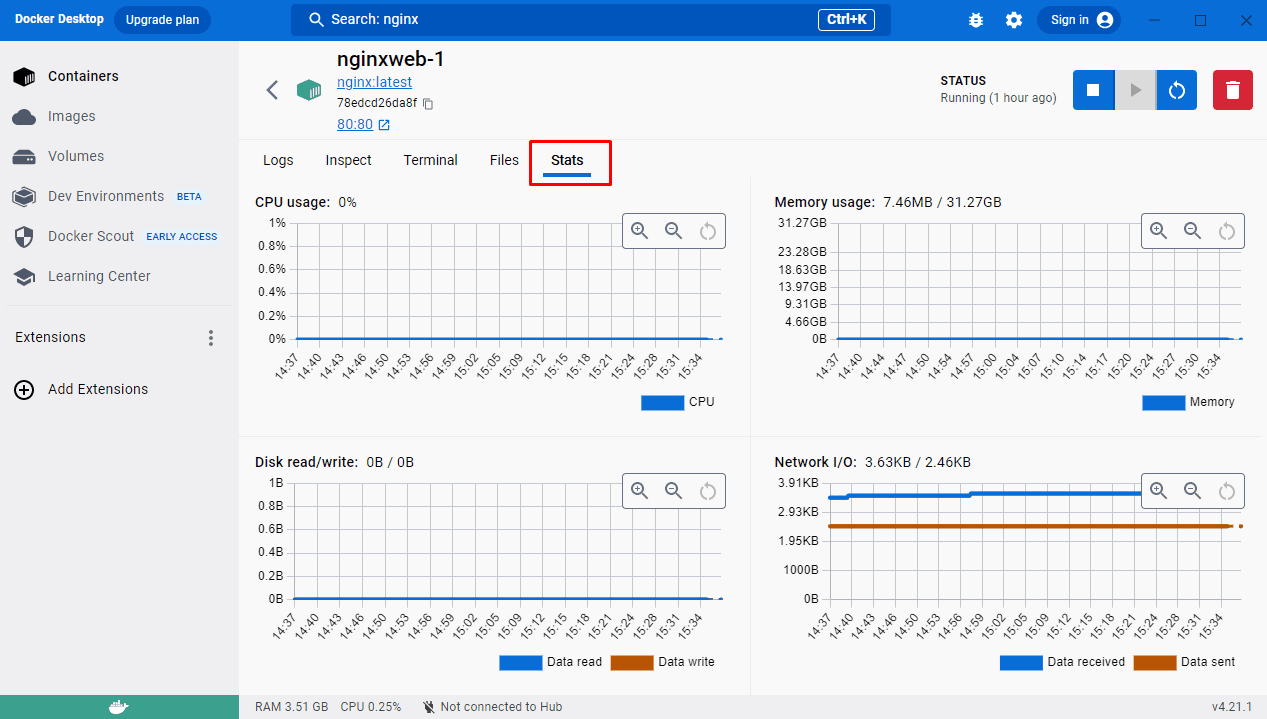This screenshot has width=1267, height=719.
Task: Click the Dev Environments BETA badge
Action: point(189,197)
